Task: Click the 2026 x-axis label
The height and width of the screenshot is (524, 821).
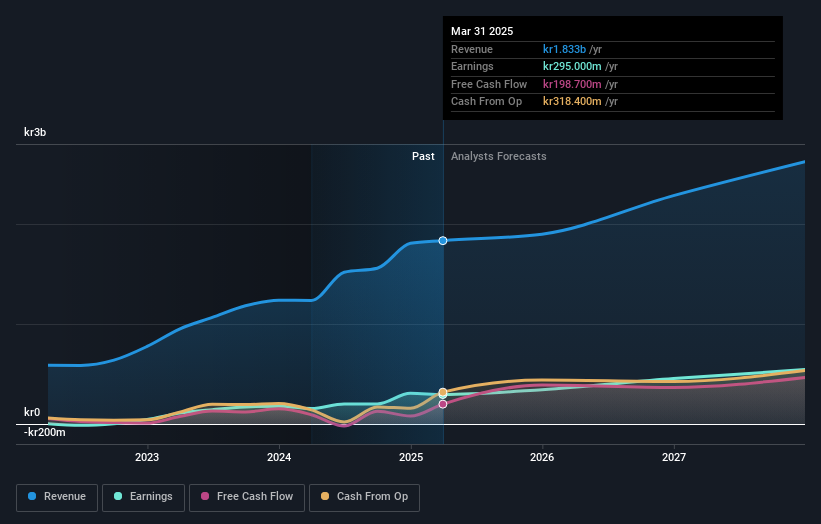Action: [x=542, y=457]
